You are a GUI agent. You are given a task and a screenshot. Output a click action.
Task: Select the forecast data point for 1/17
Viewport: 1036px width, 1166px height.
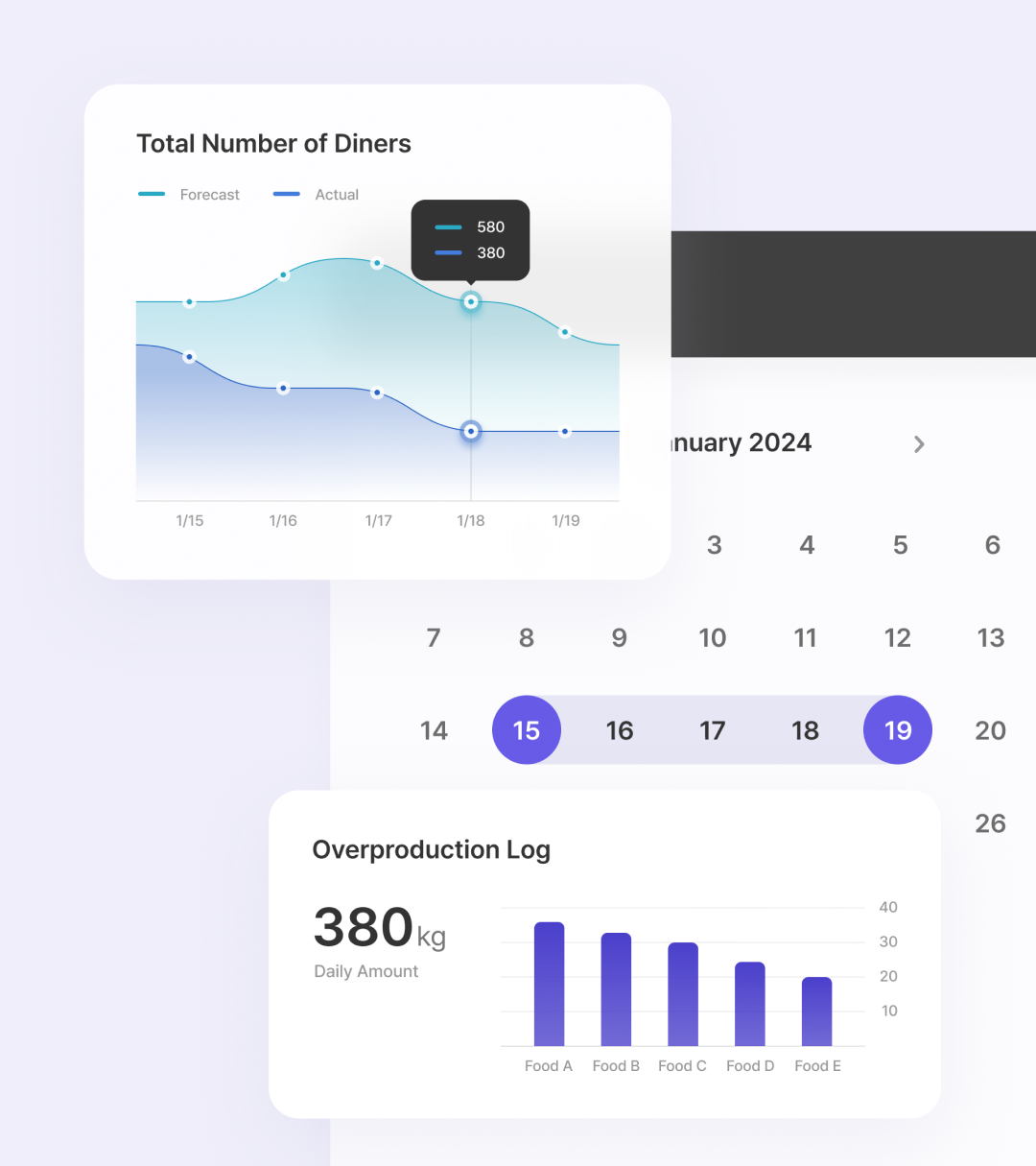pos(377,263)
